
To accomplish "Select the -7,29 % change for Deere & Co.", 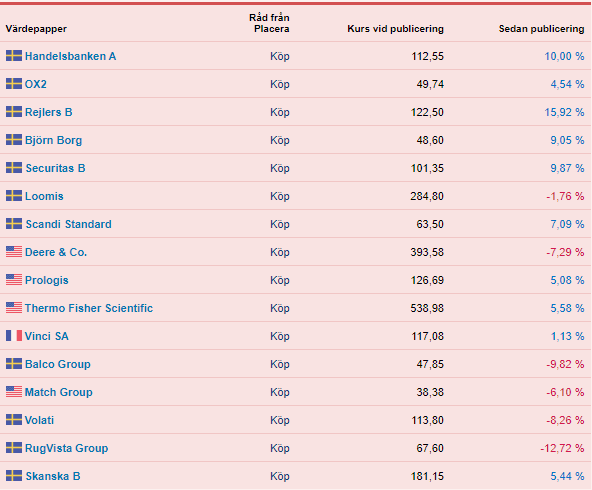I will point(565,252).
